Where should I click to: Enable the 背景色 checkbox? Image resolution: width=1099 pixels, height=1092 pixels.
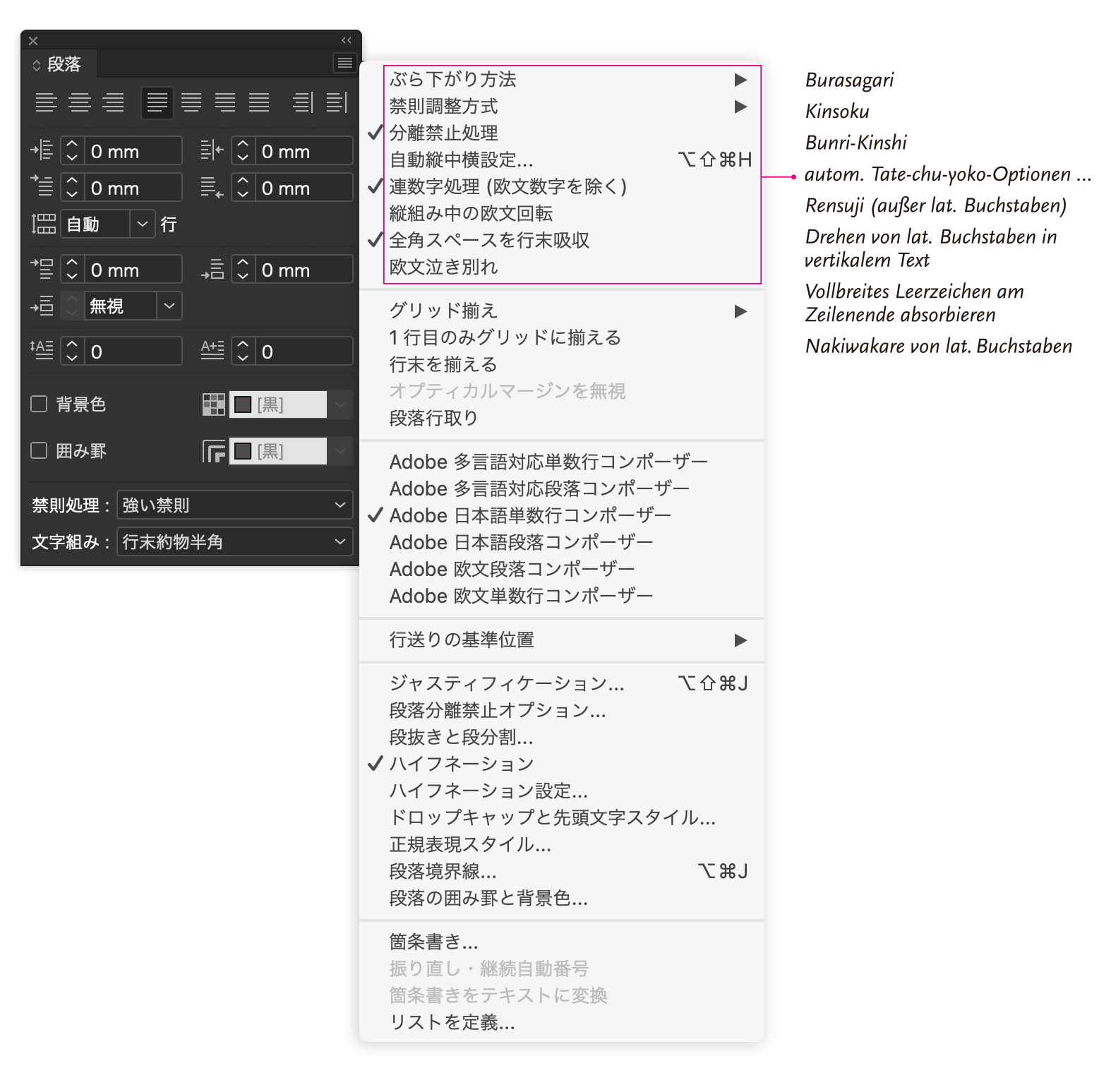[x=40, y=404]
